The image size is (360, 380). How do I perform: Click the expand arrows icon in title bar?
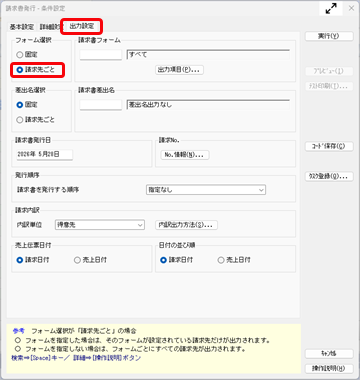point(331,8)
